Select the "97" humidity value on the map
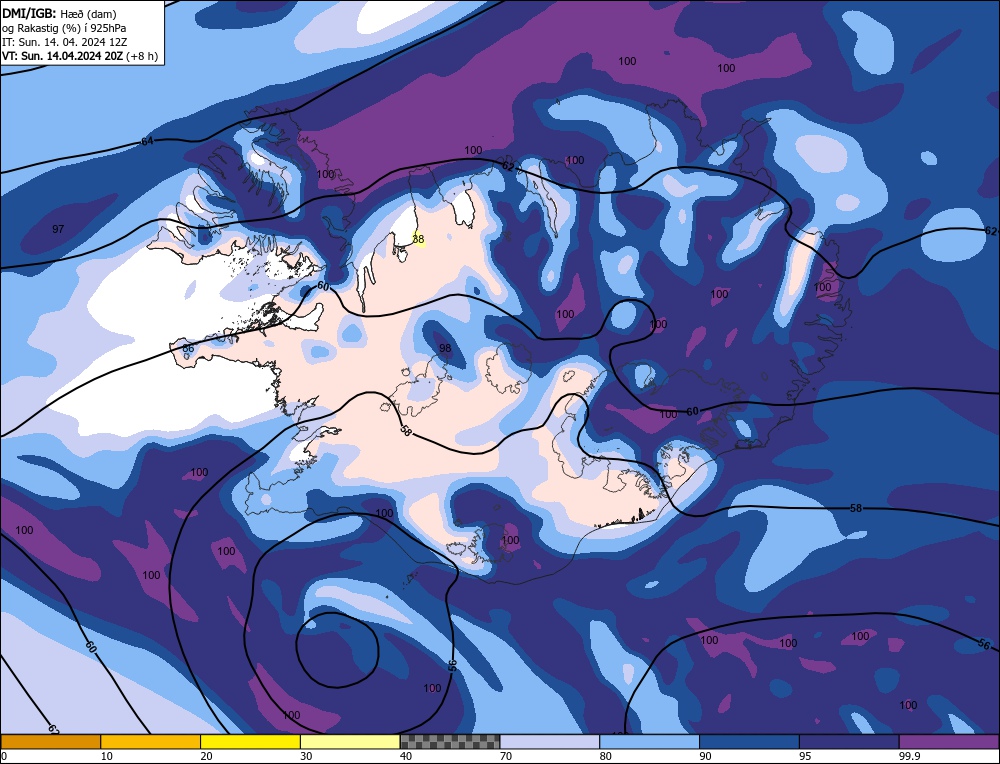1000x764 pixels. (58, 229)
